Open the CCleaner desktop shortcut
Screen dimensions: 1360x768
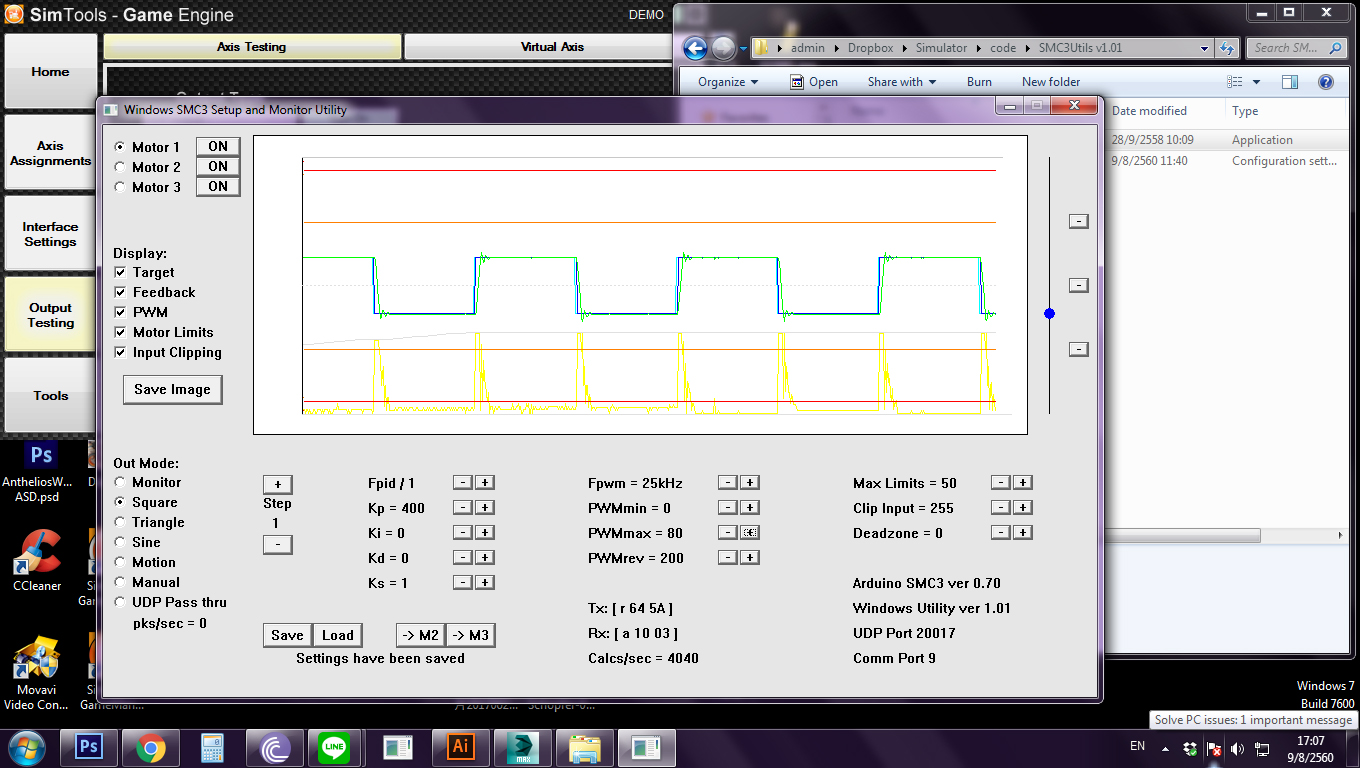point(37,560)
